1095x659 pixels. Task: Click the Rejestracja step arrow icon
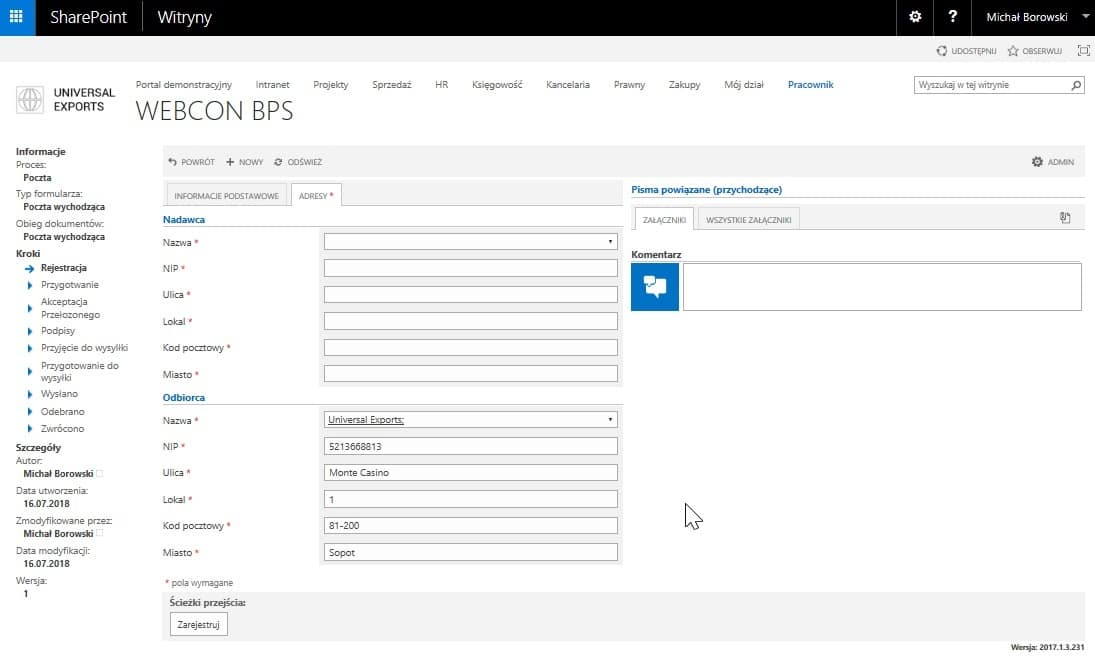click(29, 268)
